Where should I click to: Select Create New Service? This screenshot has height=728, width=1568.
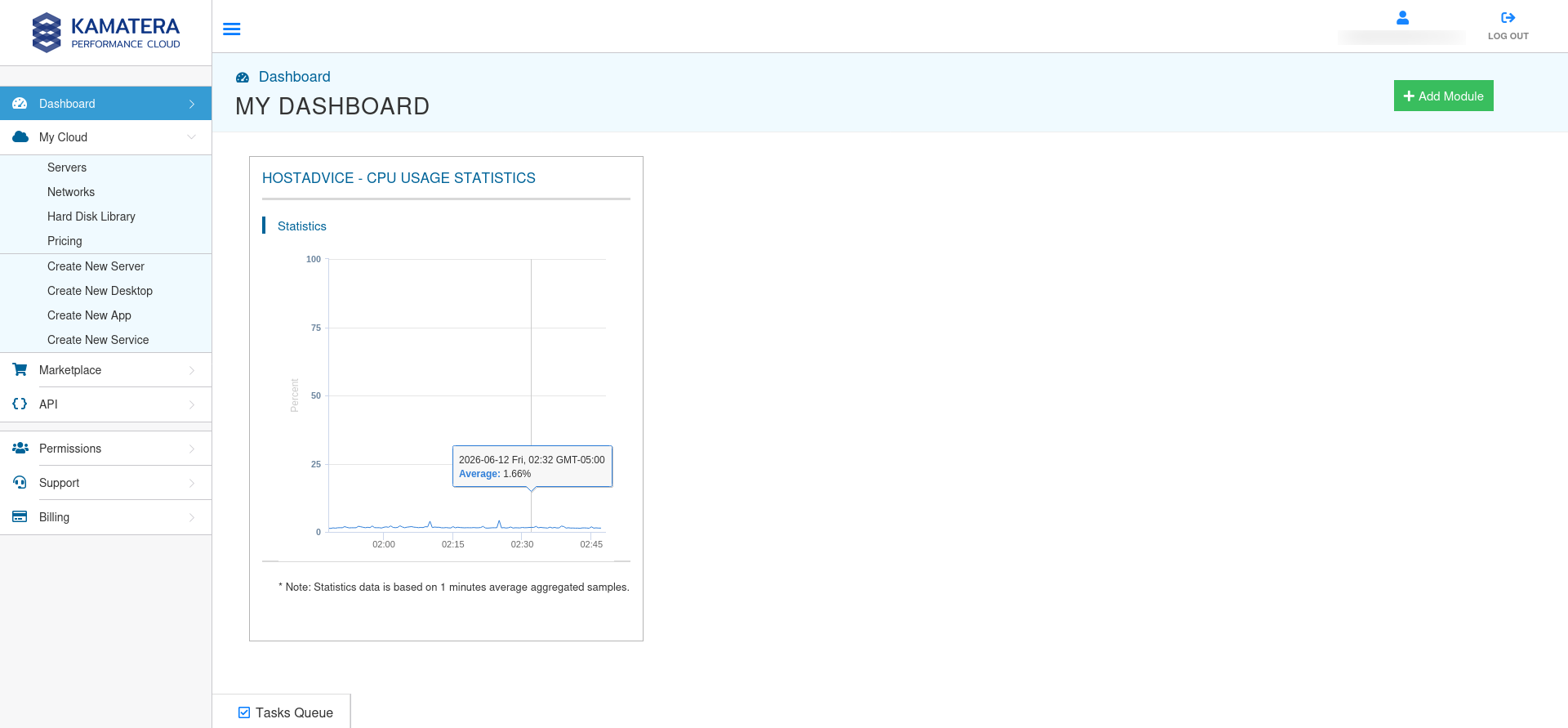pos(98,340)
